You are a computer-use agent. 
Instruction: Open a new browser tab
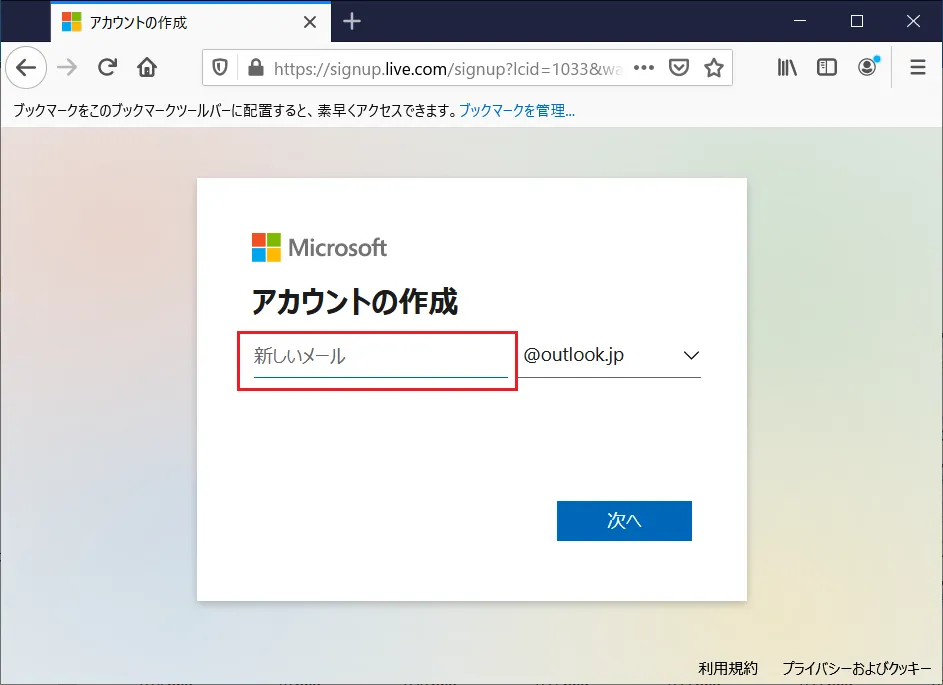352,22
